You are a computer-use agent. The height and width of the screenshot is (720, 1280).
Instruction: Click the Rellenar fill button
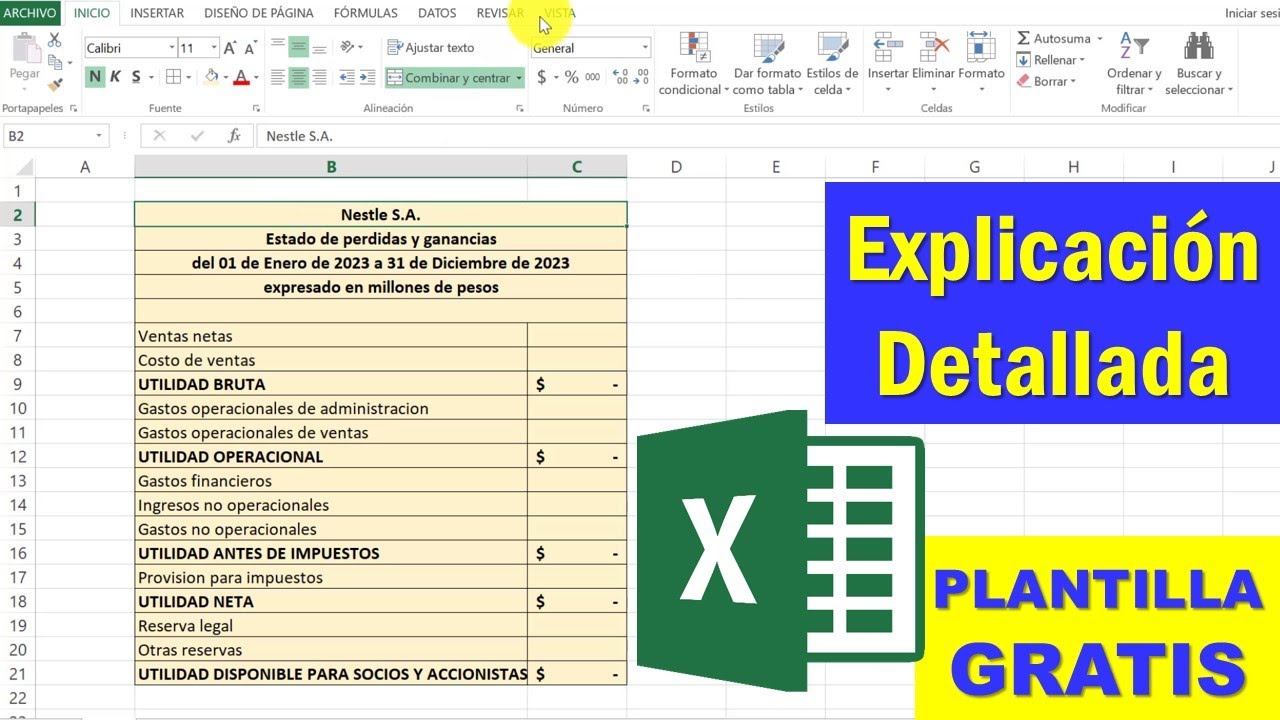click(1051, 60)
